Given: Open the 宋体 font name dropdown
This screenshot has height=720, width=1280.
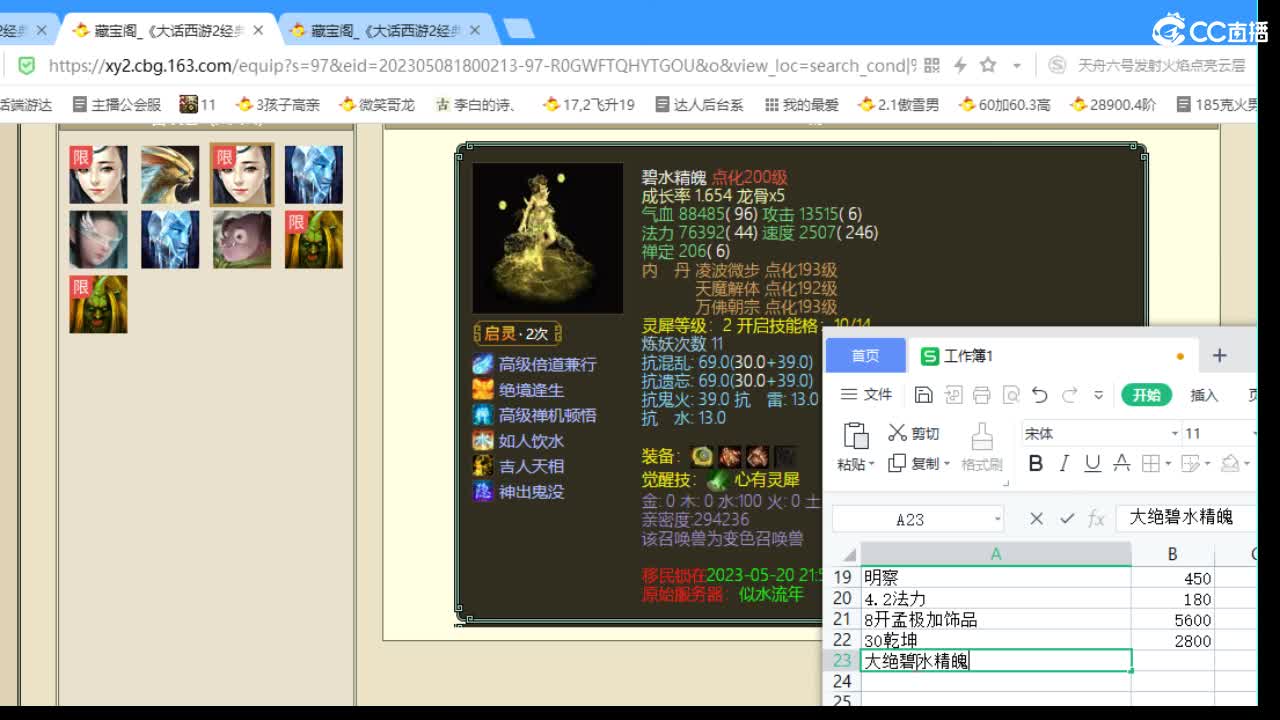Looking at the screenshot, I should (x=1175, y=434).
